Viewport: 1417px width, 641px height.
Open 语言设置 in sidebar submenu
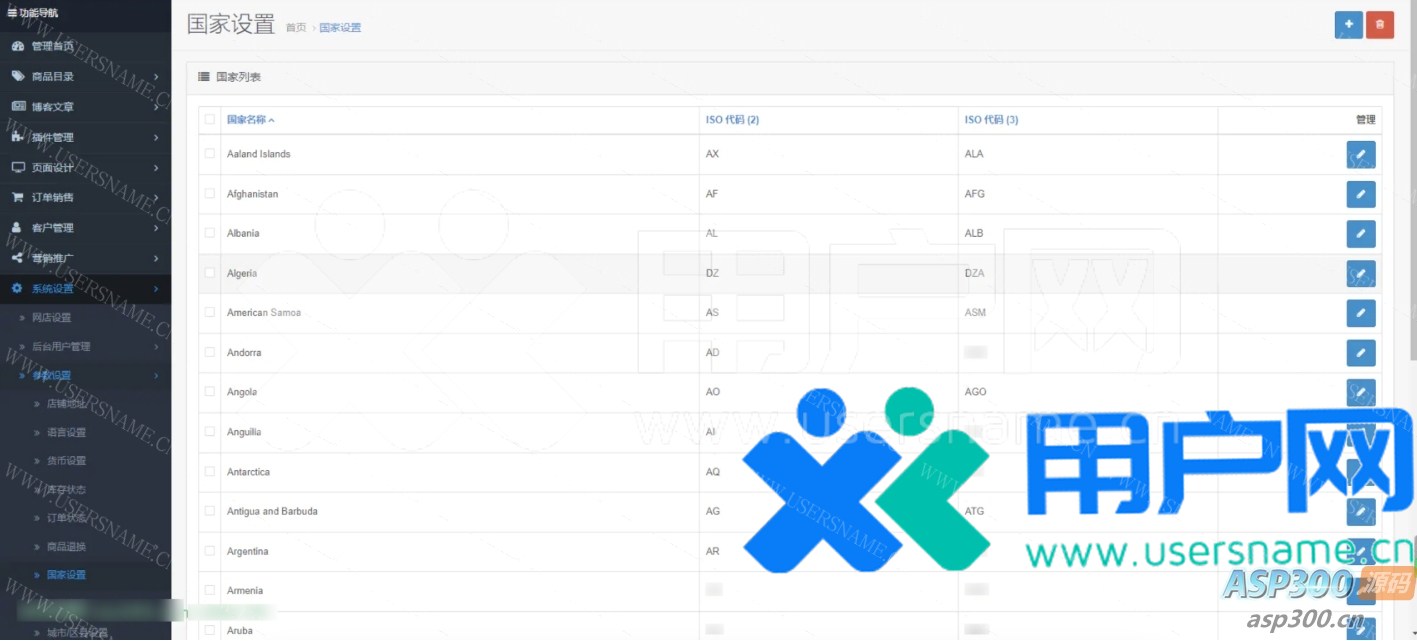click(66, 433)
